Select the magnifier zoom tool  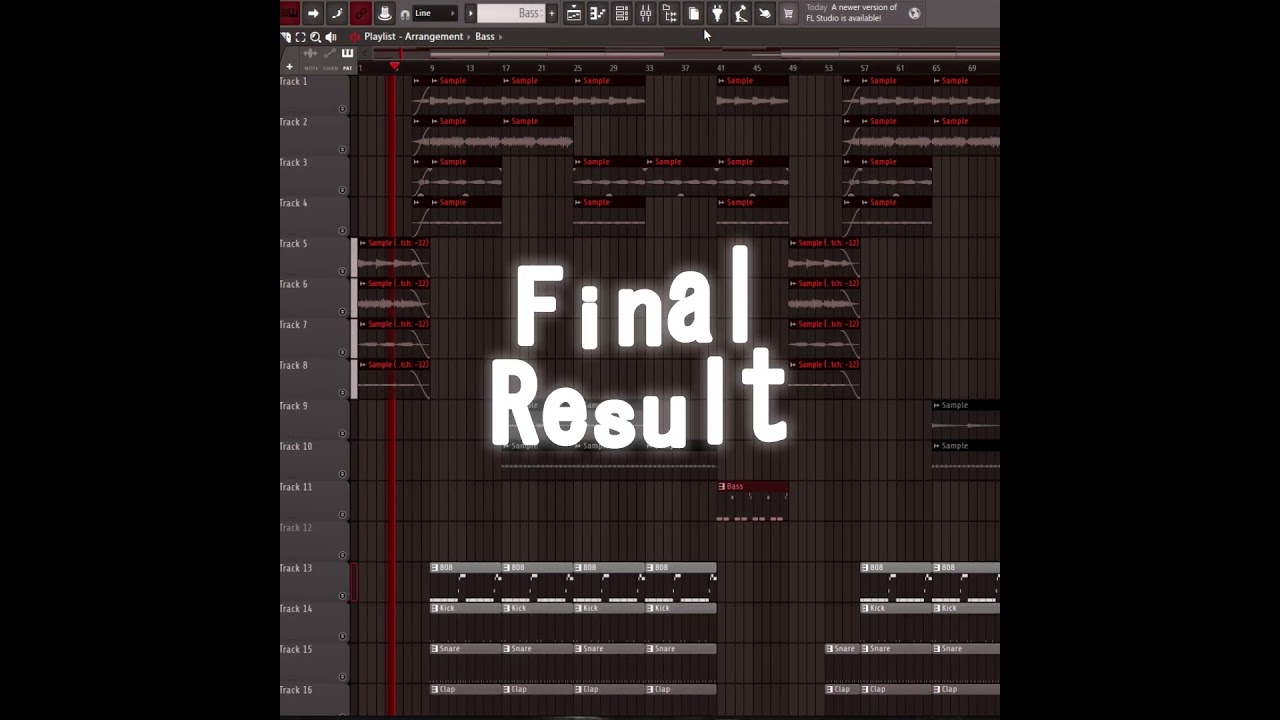pos(315,37)
